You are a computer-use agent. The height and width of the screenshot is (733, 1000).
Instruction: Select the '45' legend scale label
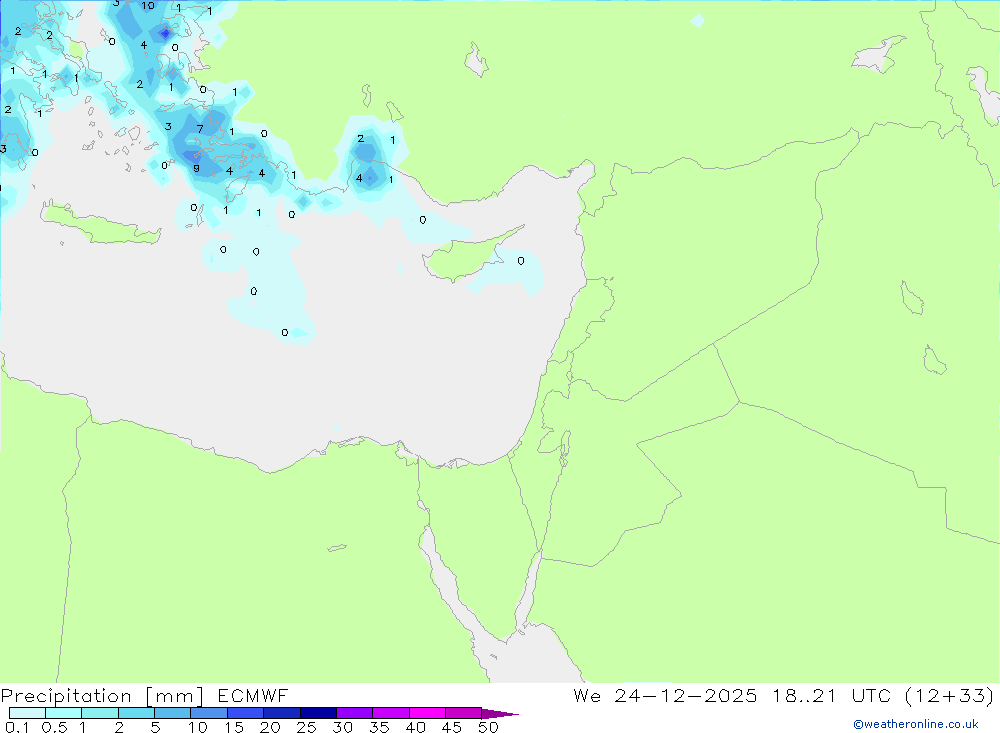coord(452,727)
